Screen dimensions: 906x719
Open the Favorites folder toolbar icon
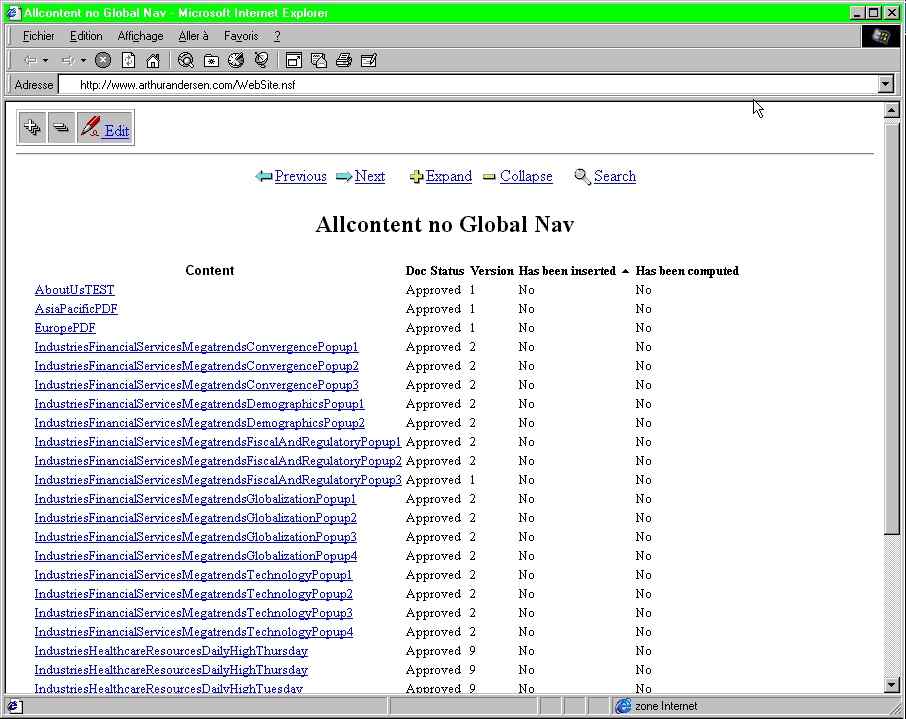[x=211, y=60]
